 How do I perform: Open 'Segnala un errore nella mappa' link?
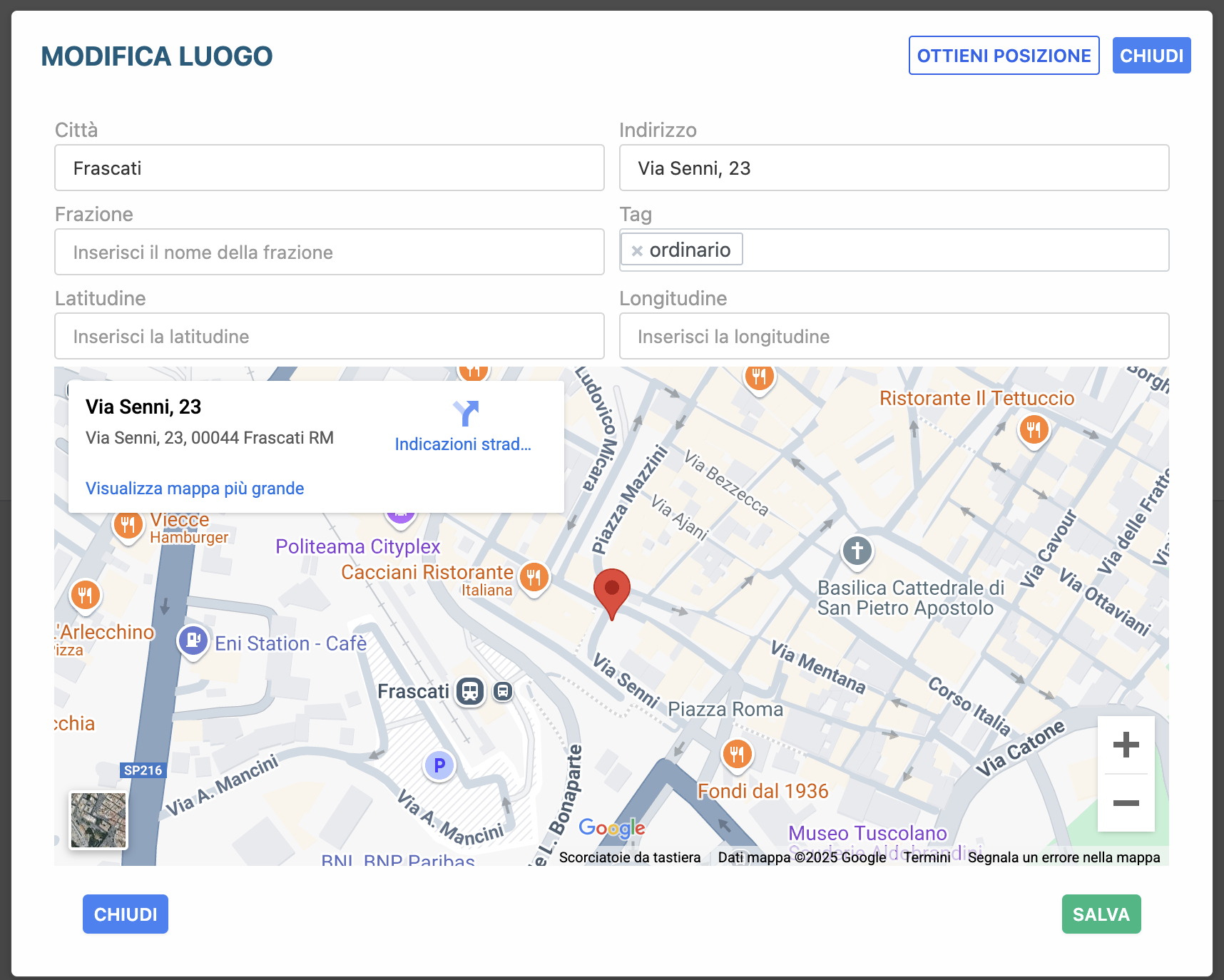(1064, 857)
